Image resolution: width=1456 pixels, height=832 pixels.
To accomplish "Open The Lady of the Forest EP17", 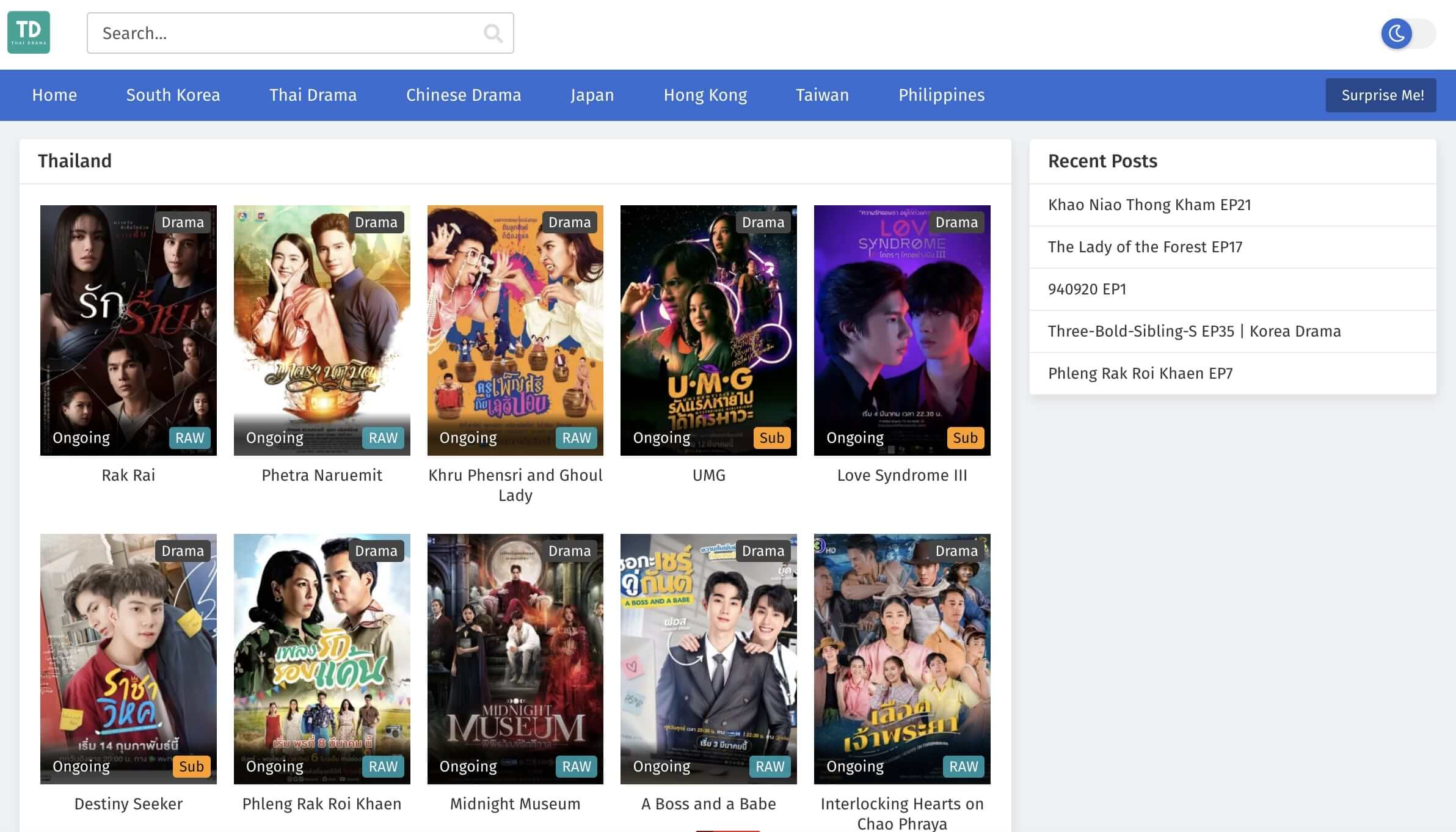I will point(1145,247).
